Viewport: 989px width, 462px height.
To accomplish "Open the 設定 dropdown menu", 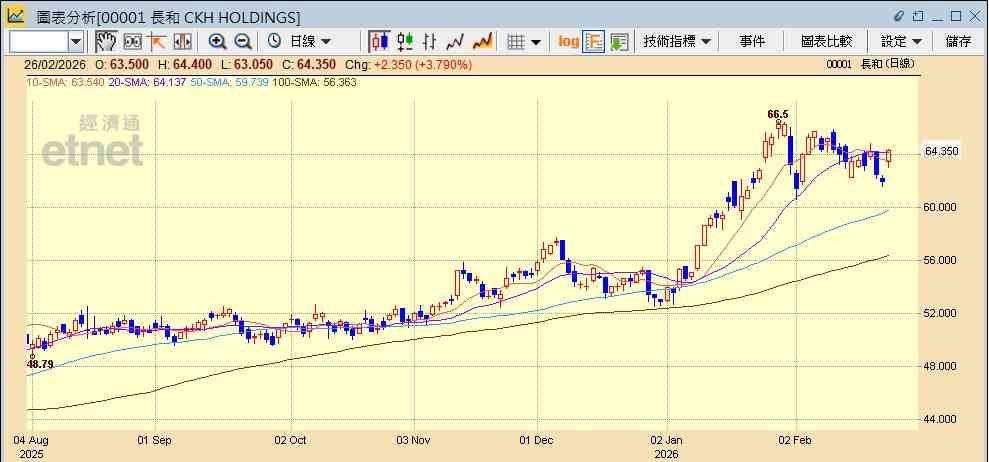I will tap(901, 42).
